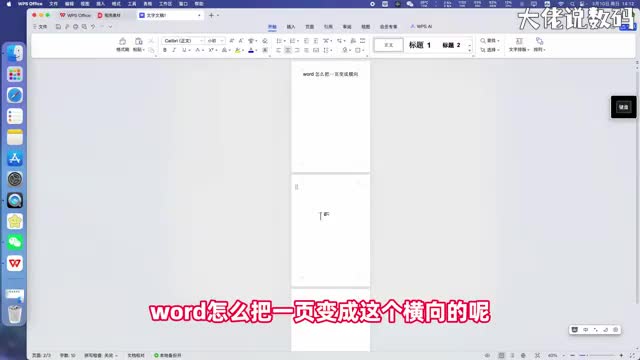Click the first page of the document
This screenshot has width=640, height=360.
tap(331, 117)
